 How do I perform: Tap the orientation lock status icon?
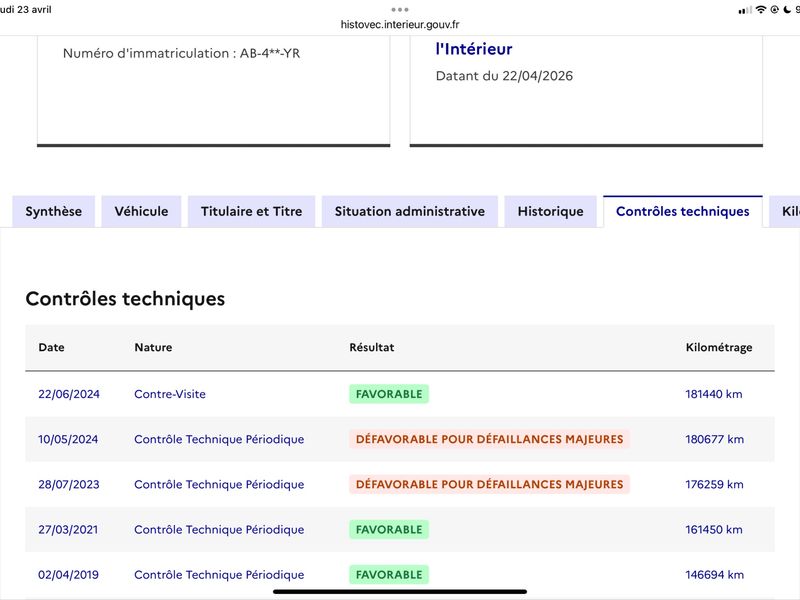pyautogui.click(x=774, y=10)
